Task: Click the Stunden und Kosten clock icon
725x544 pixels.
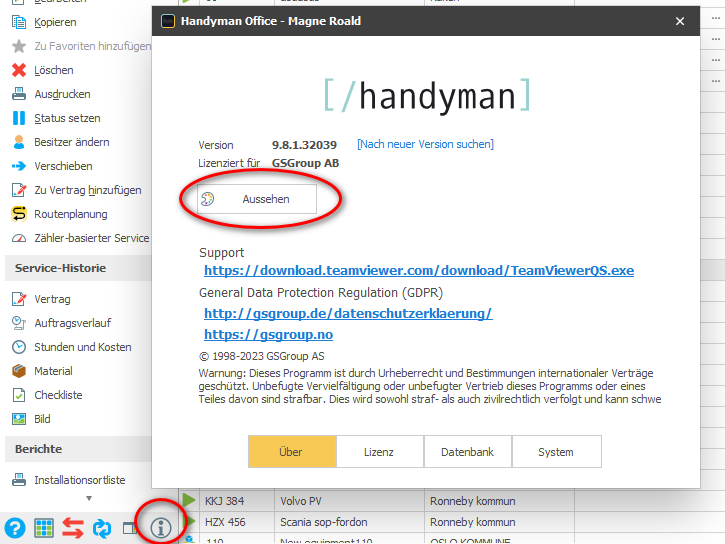Action: pos(19,347)
